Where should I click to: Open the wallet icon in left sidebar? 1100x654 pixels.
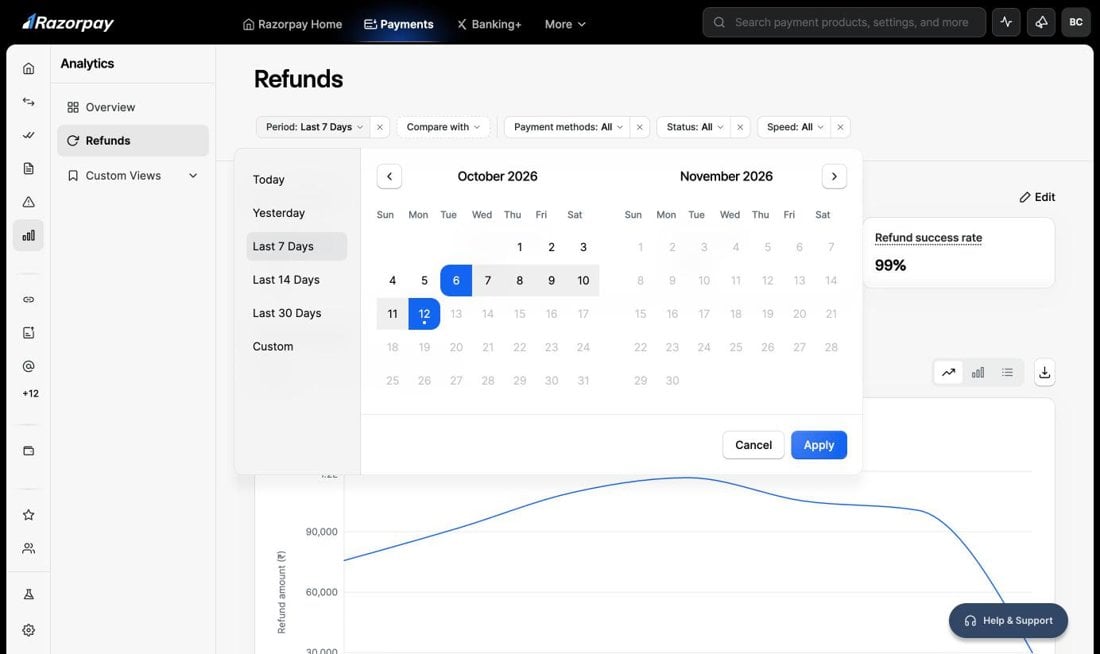[x=28, y=451]
